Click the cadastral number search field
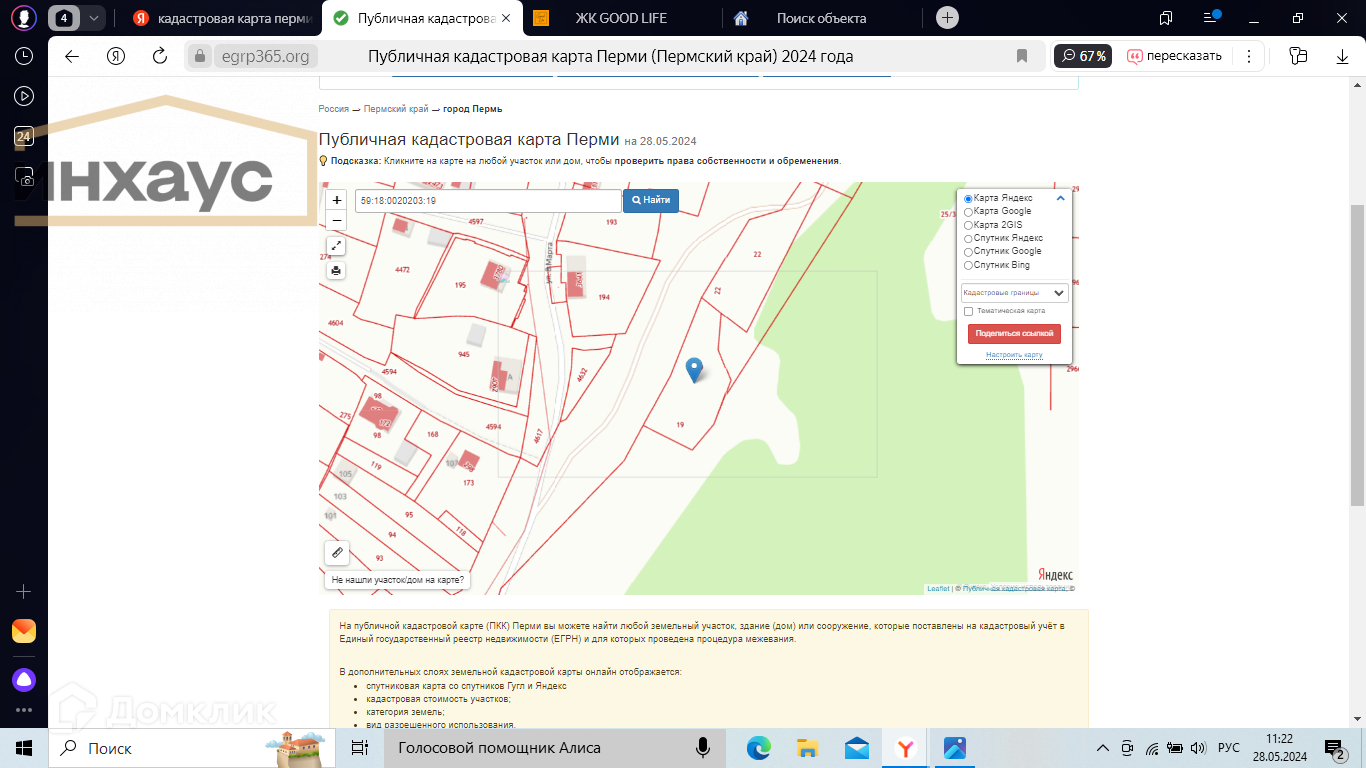This screenshot has height=768, width=1366. (x=488, y=201)
